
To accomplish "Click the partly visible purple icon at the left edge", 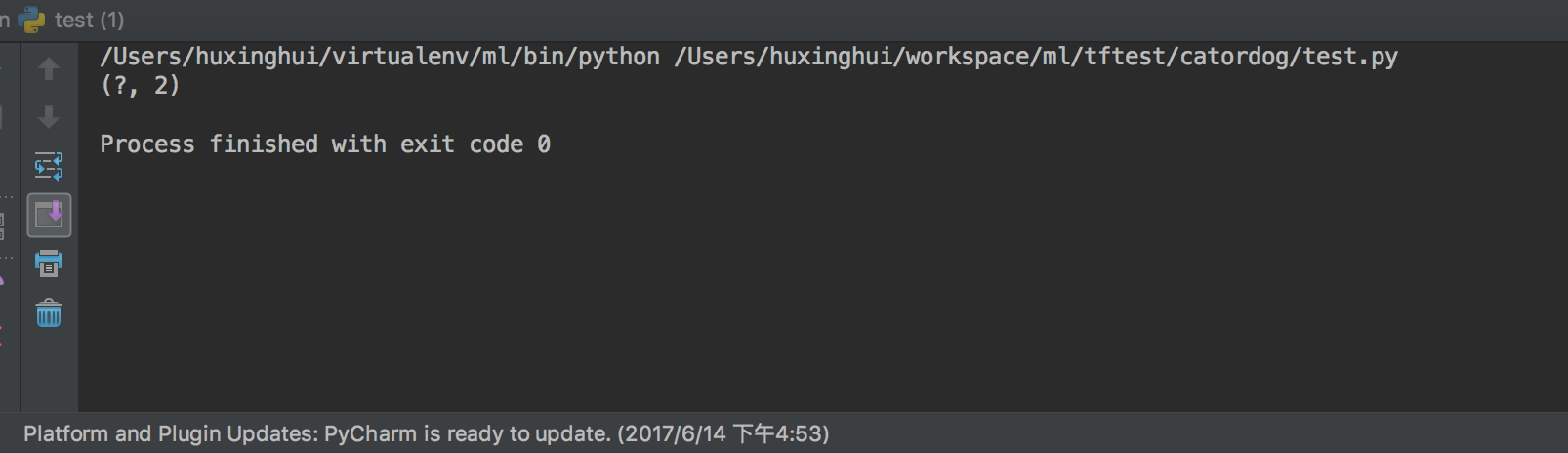I will [x=2, y=281].
